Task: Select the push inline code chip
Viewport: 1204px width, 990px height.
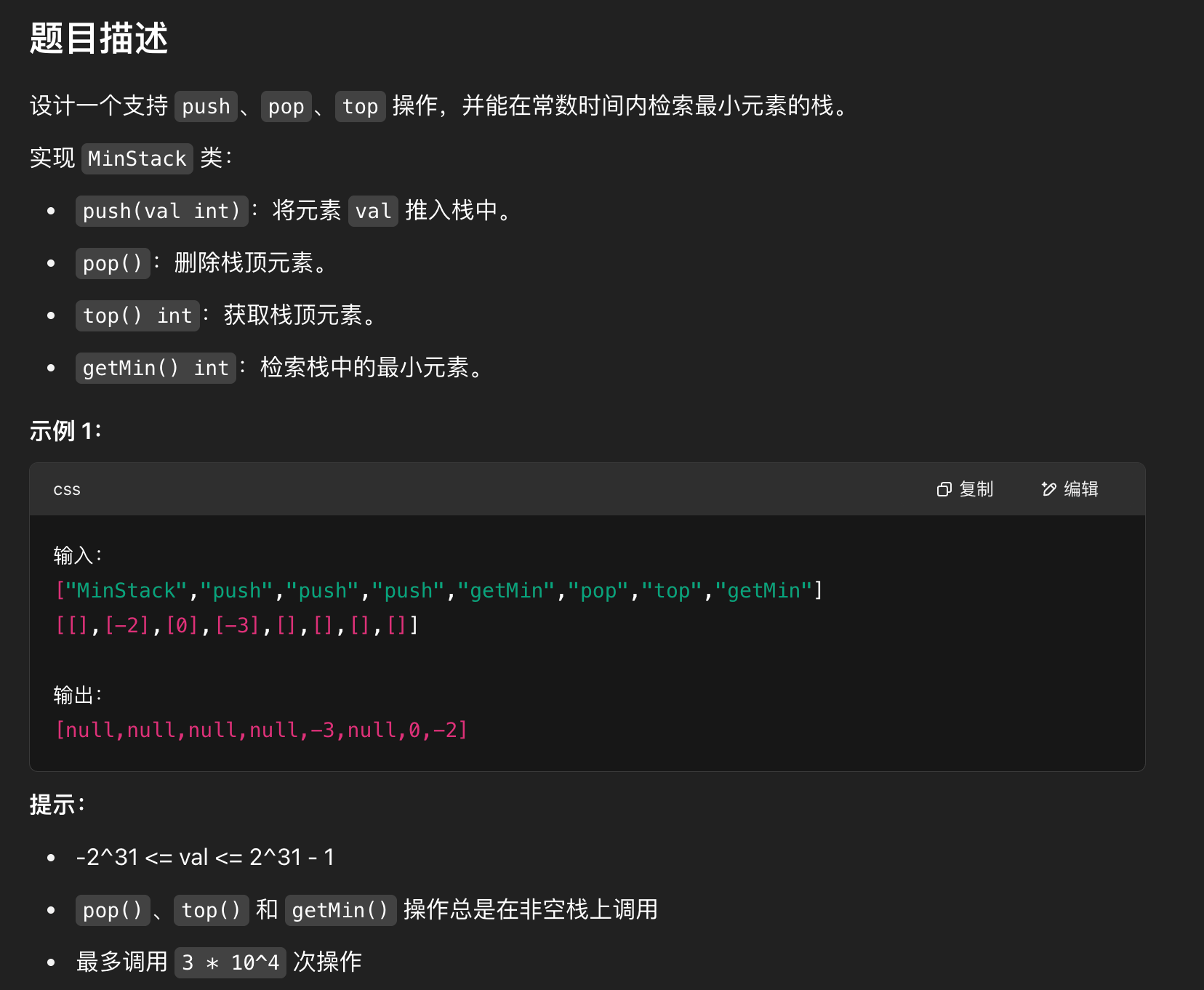Action: (x=206, y=107)
